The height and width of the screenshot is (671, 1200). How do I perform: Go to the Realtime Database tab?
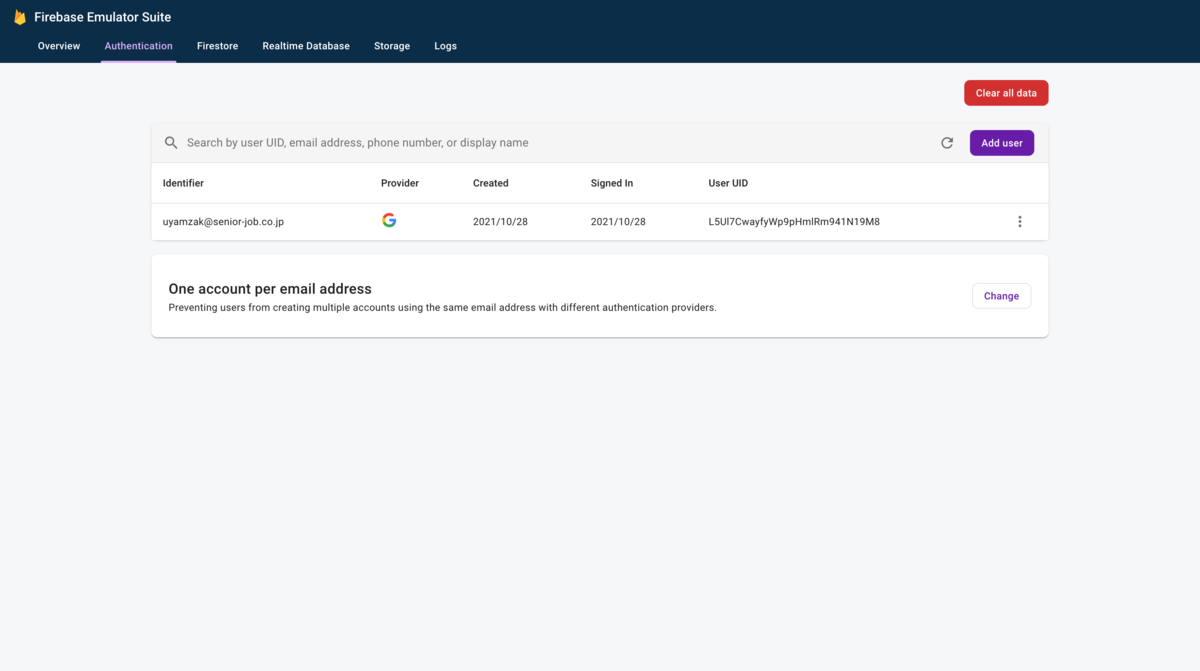point(306,46)
